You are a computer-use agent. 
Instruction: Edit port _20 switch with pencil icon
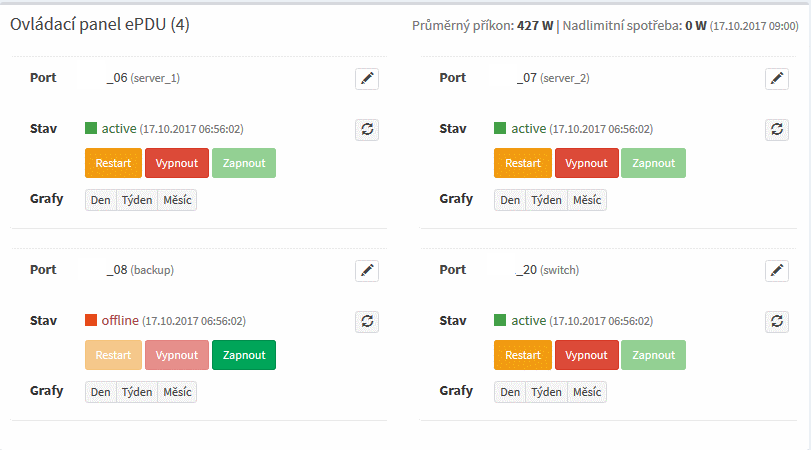coord(776,271)
